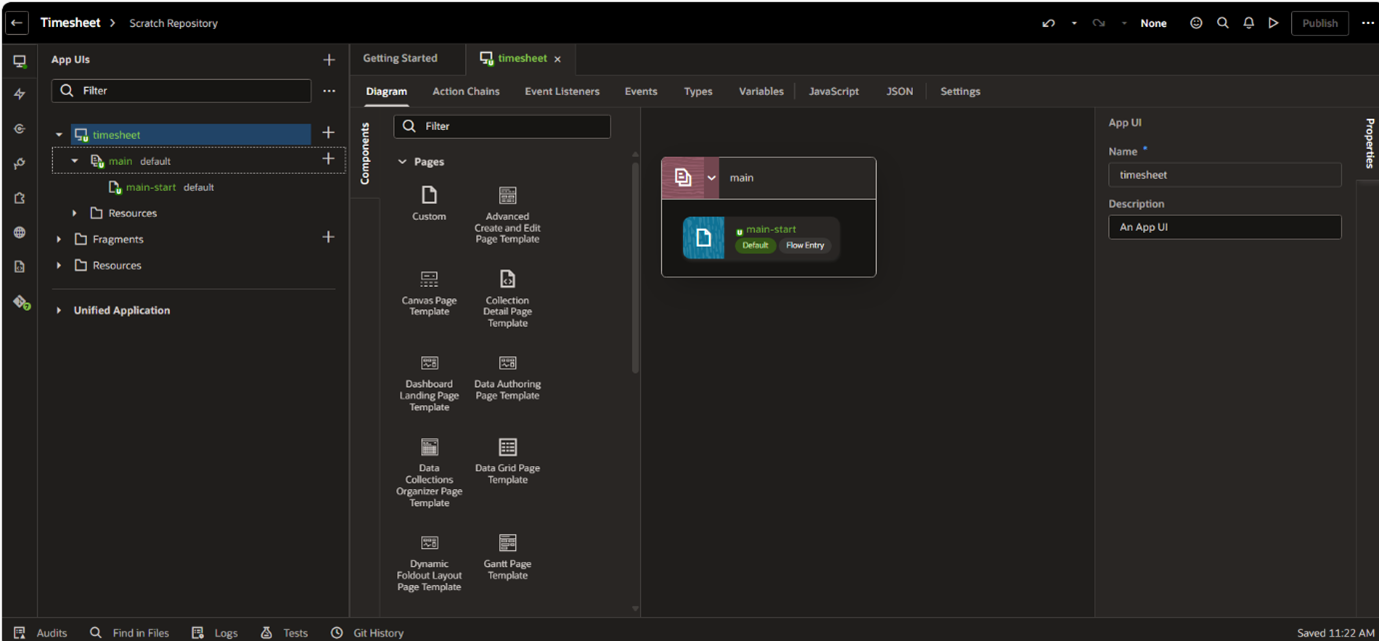Click the Undo arrow in header
This screenshot has width=1379, height=641.
1048,23
